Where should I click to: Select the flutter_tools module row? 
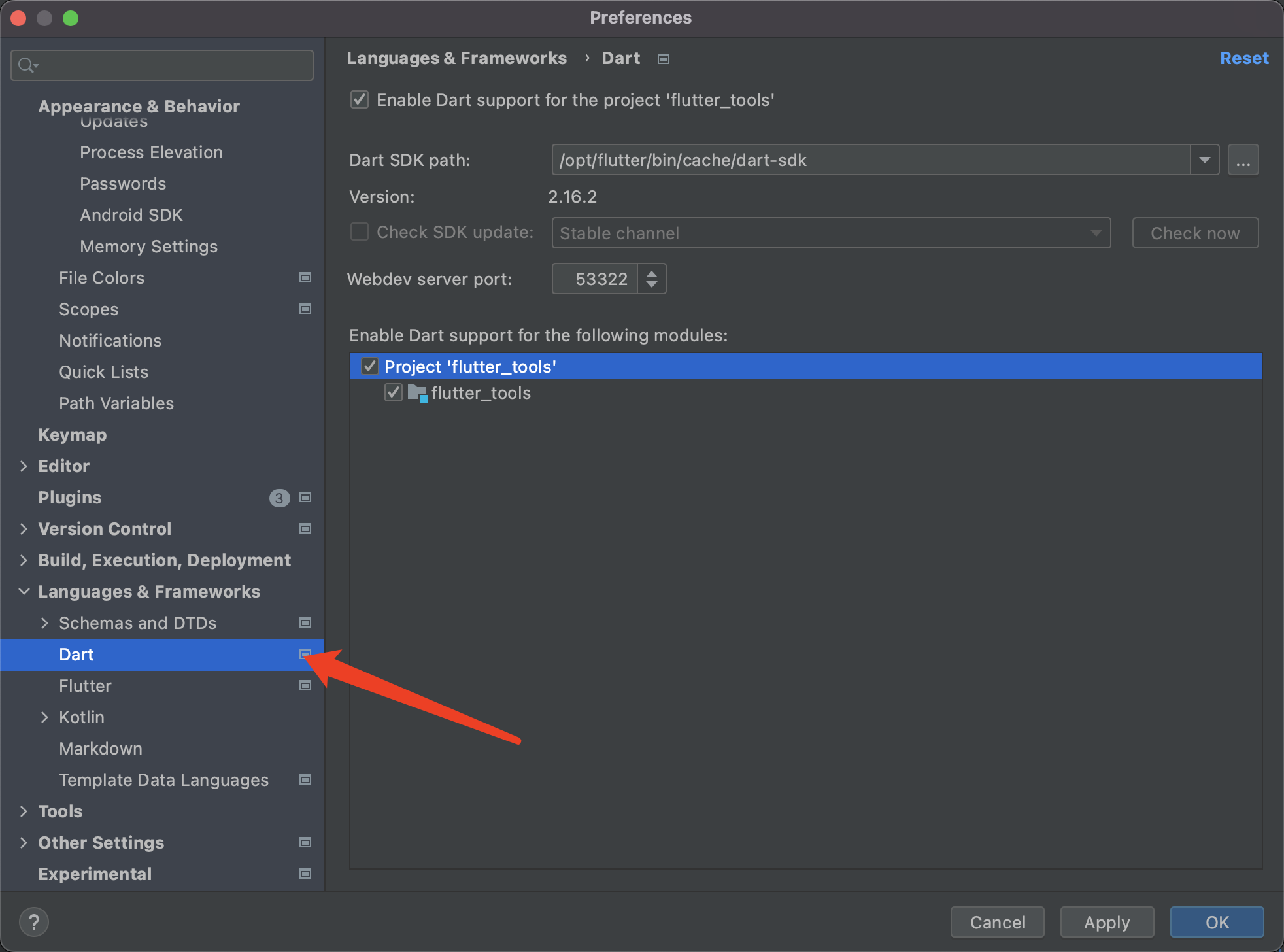[x=806, y=392]
